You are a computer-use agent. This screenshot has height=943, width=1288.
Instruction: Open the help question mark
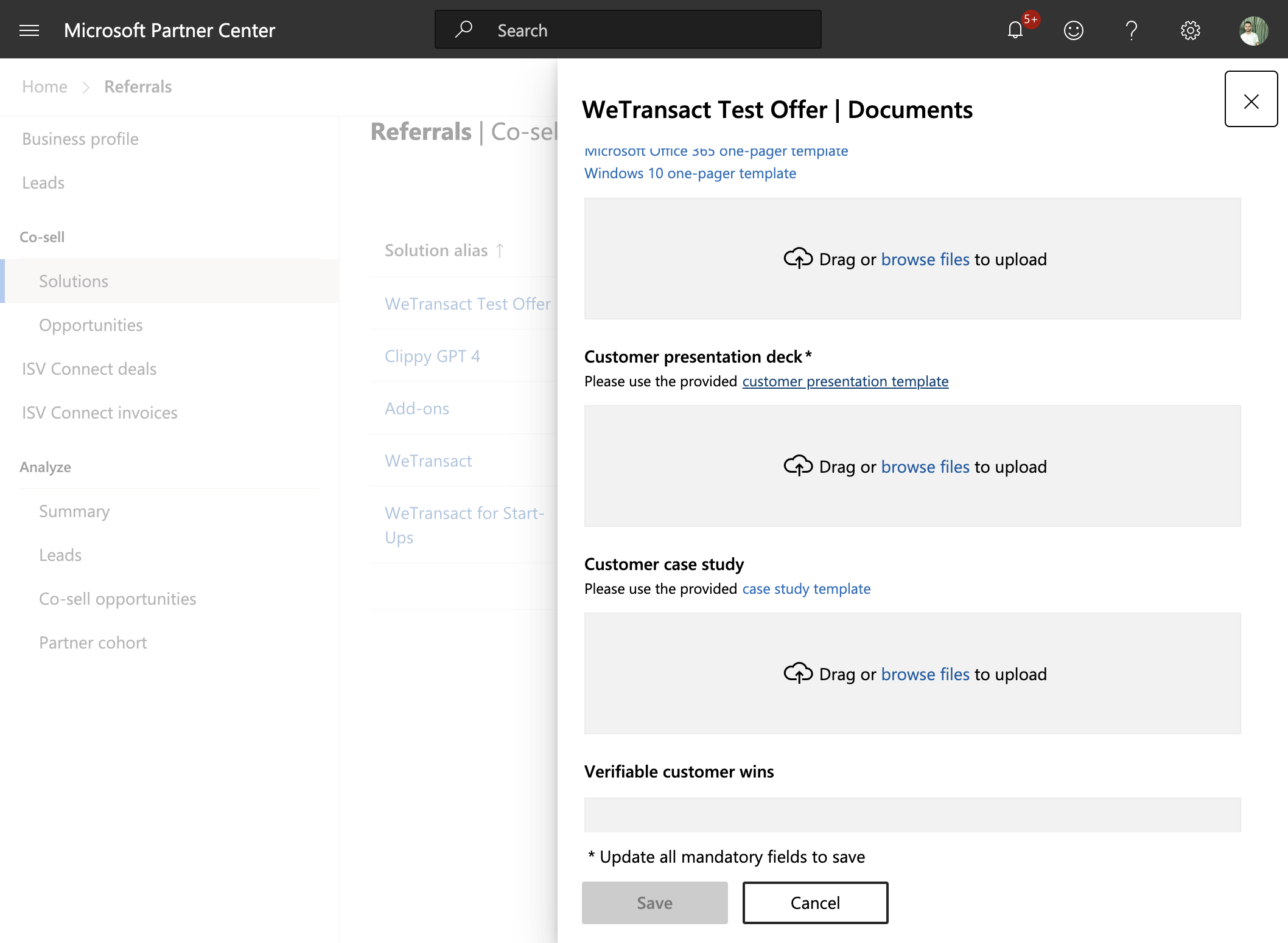click(x=1132, y=30)
